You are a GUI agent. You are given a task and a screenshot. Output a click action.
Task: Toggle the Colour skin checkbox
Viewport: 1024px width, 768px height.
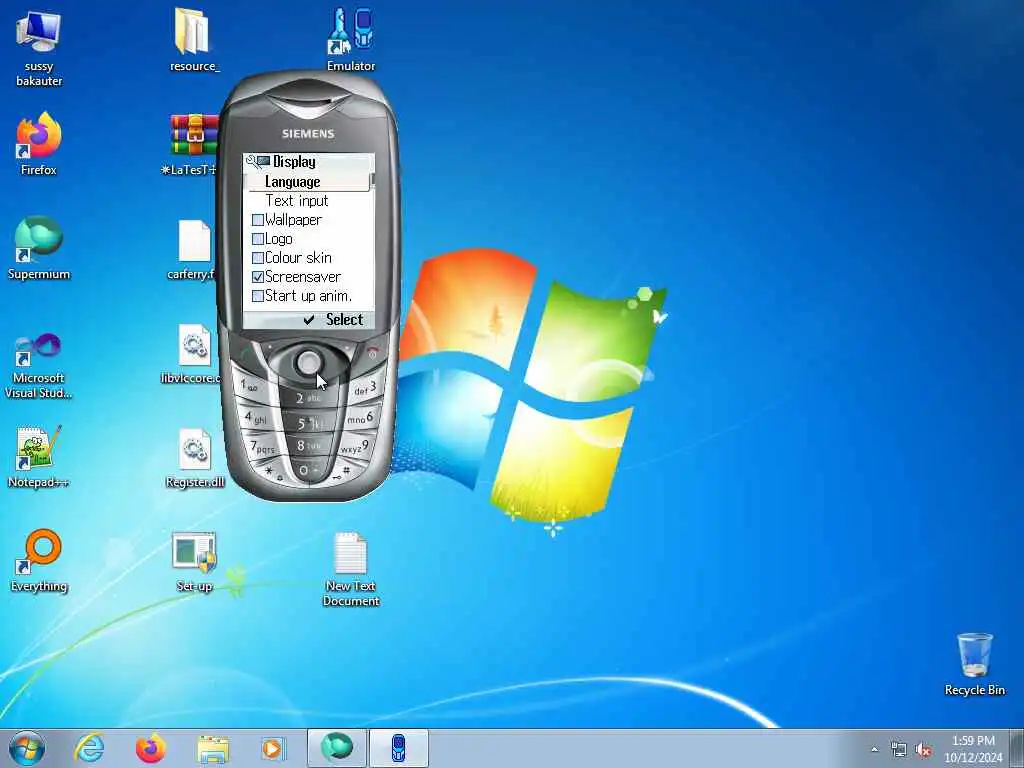258,258
